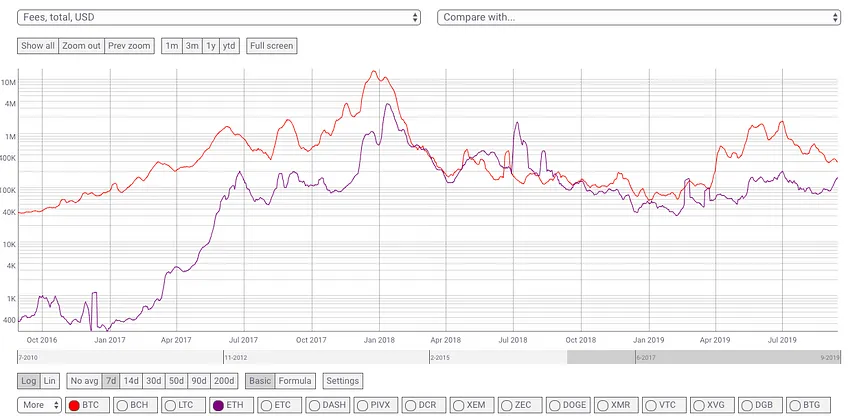This screenshot has width=848, height=416.
Task: Open the Formula mode option
Action: [x=295, y=381]
